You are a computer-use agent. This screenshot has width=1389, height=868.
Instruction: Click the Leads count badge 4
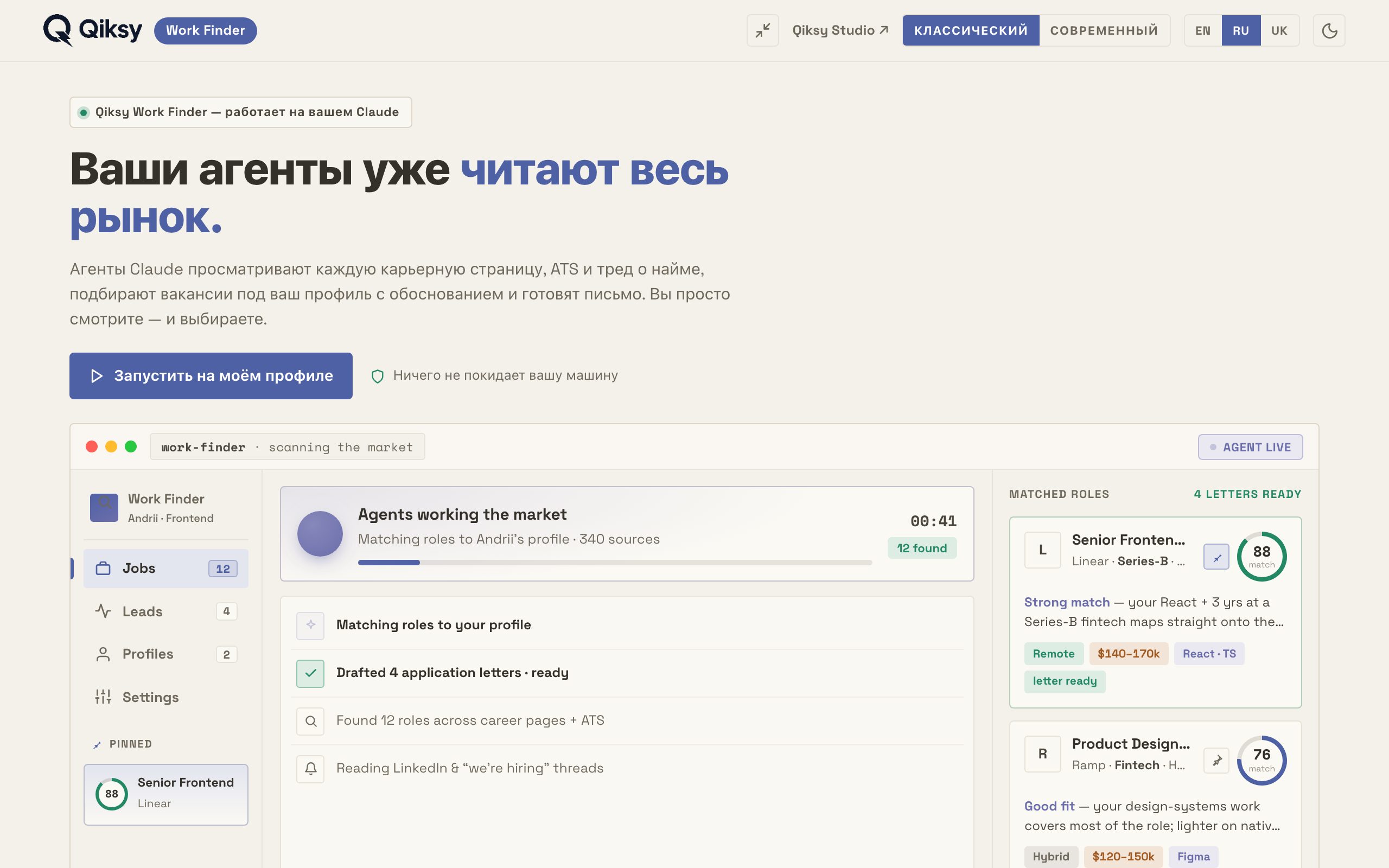[226, 611]
